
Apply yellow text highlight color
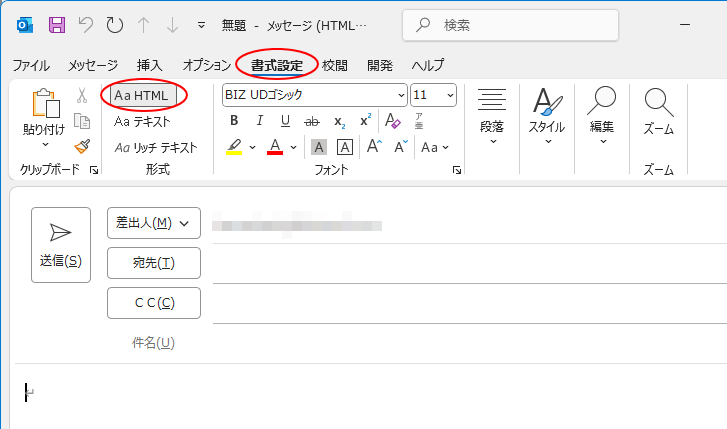(x=234, y=147)
